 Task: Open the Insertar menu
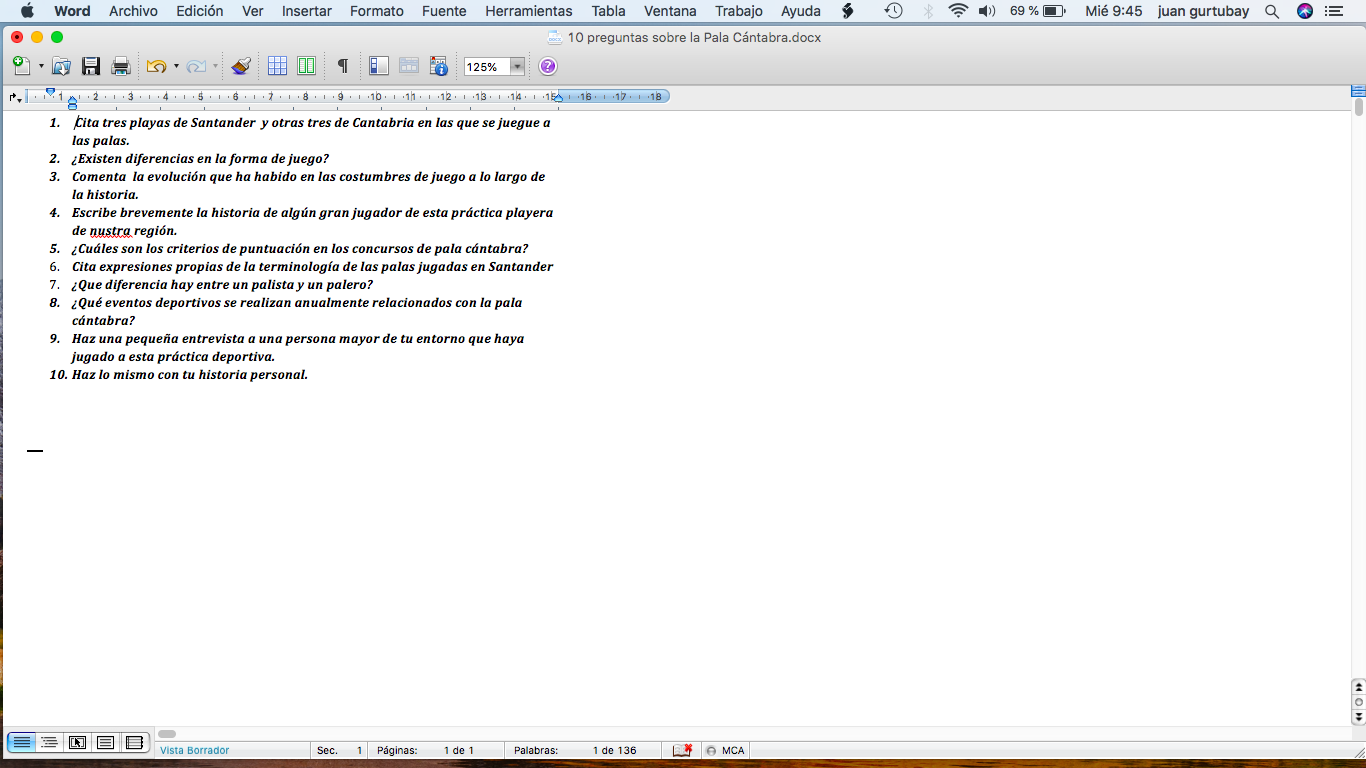(307, 11)
